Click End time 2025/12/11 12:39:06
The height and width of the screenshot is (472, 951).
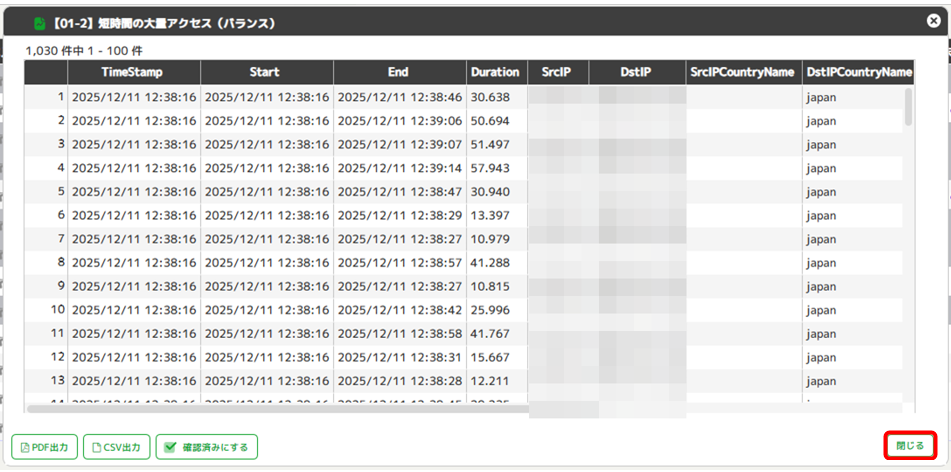pos(400,121)
